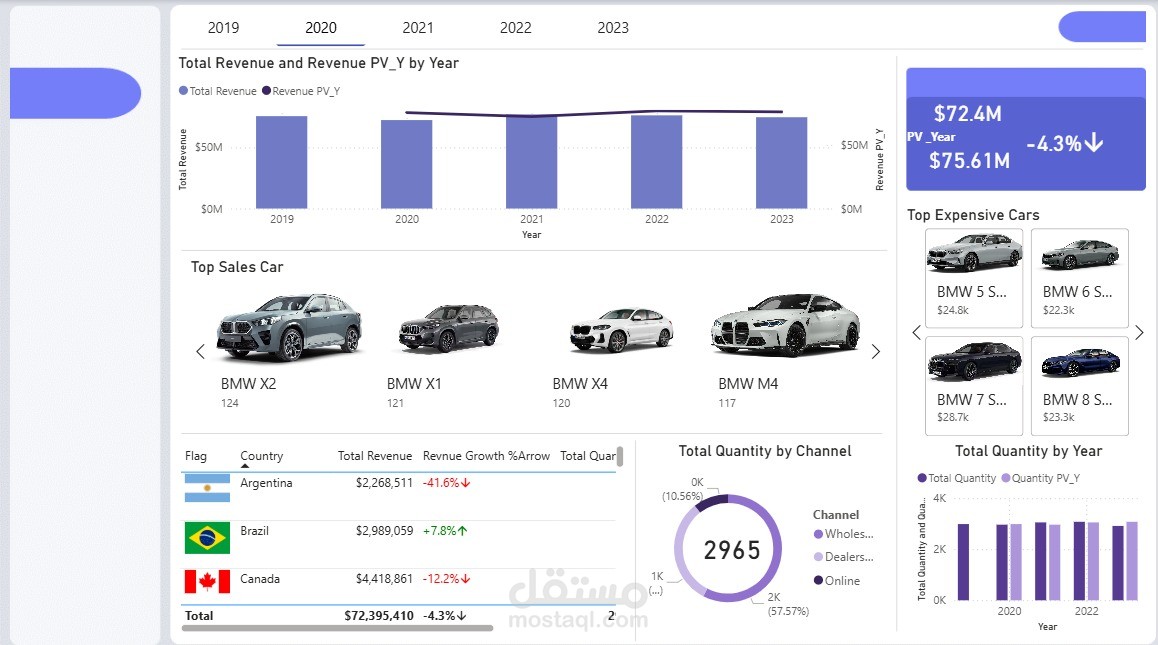Click the green up arrow beside Brazil's +7.8%
The height and width of the screenshot is (645, 1158).
tap(463, 531)
